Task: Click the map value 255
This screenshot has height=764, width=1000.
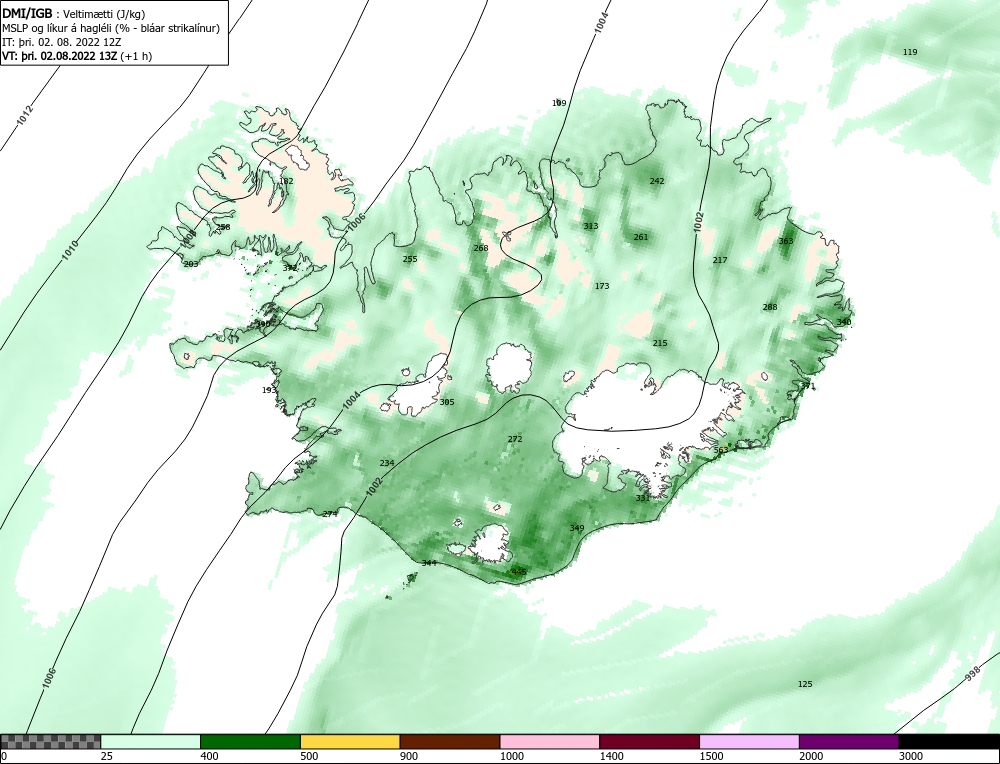Action: coord(410,259)
